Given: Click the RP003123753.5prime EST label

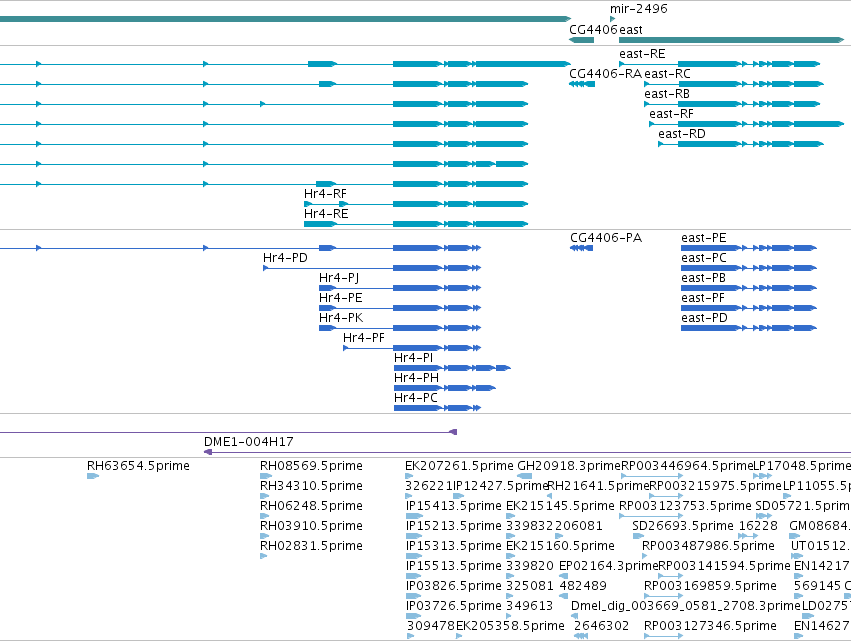Looking at the screenshot, I should [685, 506].
